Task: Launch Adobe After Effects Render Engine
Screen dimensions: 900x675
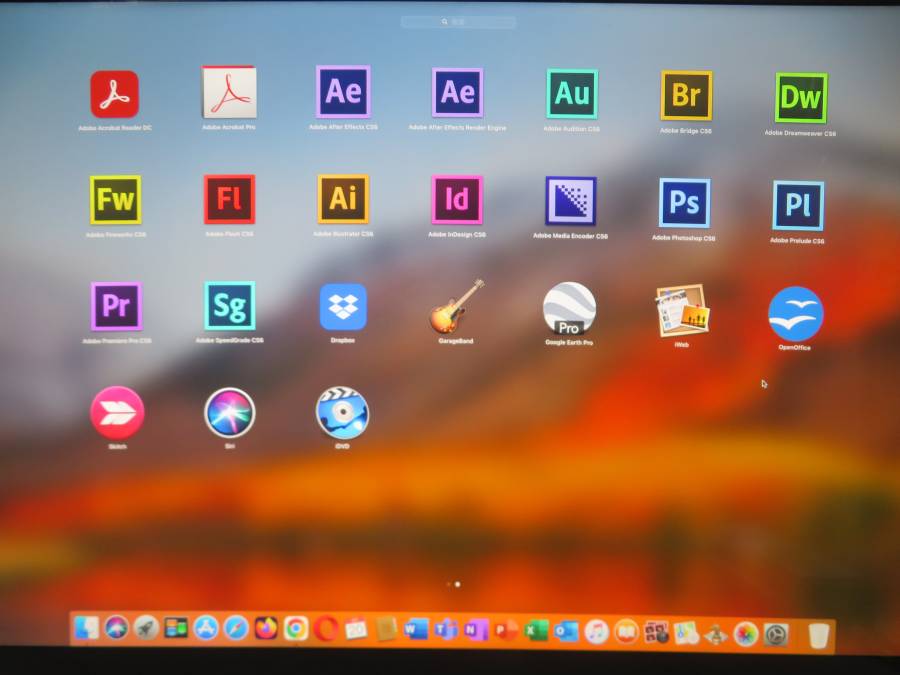Action: tap(457, 92)
